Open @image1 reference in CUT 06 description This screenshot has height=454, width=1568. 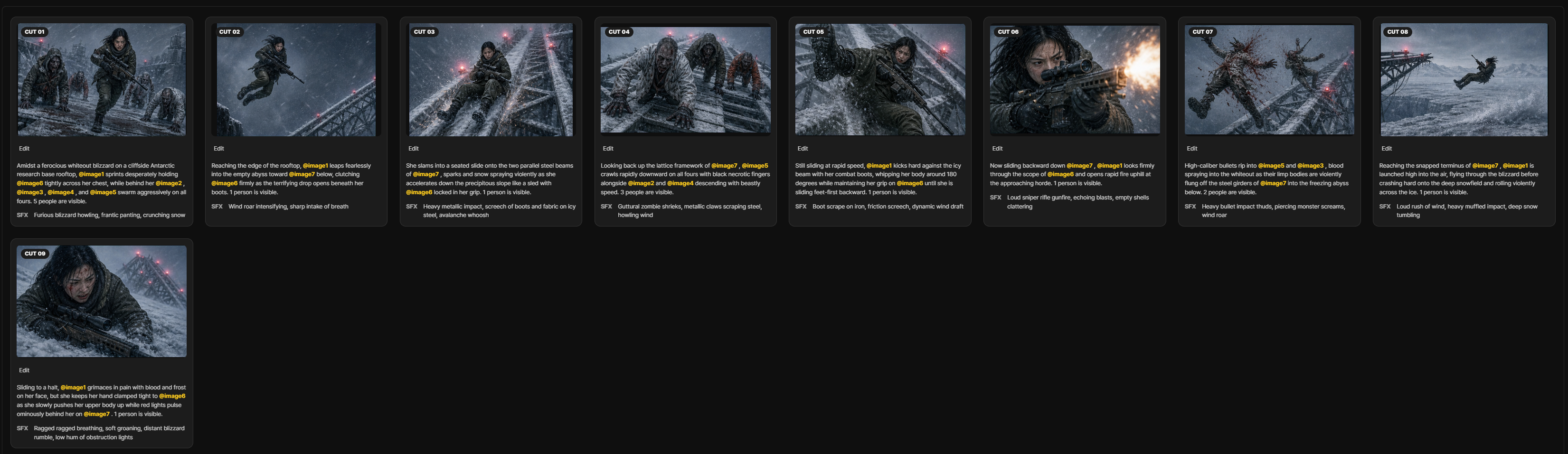[x=1110, y=166]
